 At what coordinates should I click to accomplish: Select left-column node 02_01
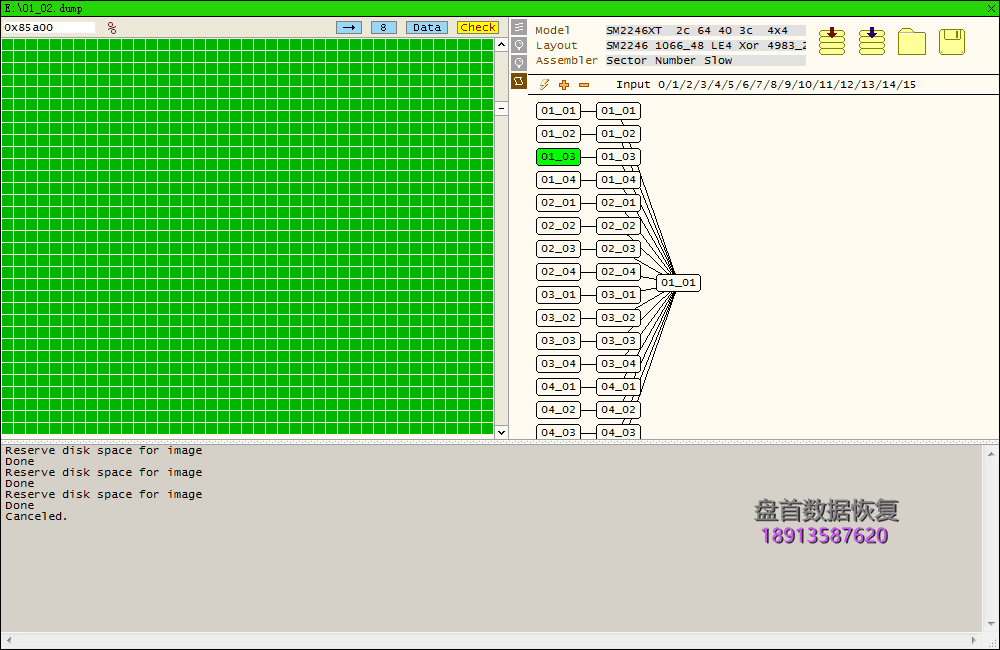[x=558, y=203]
